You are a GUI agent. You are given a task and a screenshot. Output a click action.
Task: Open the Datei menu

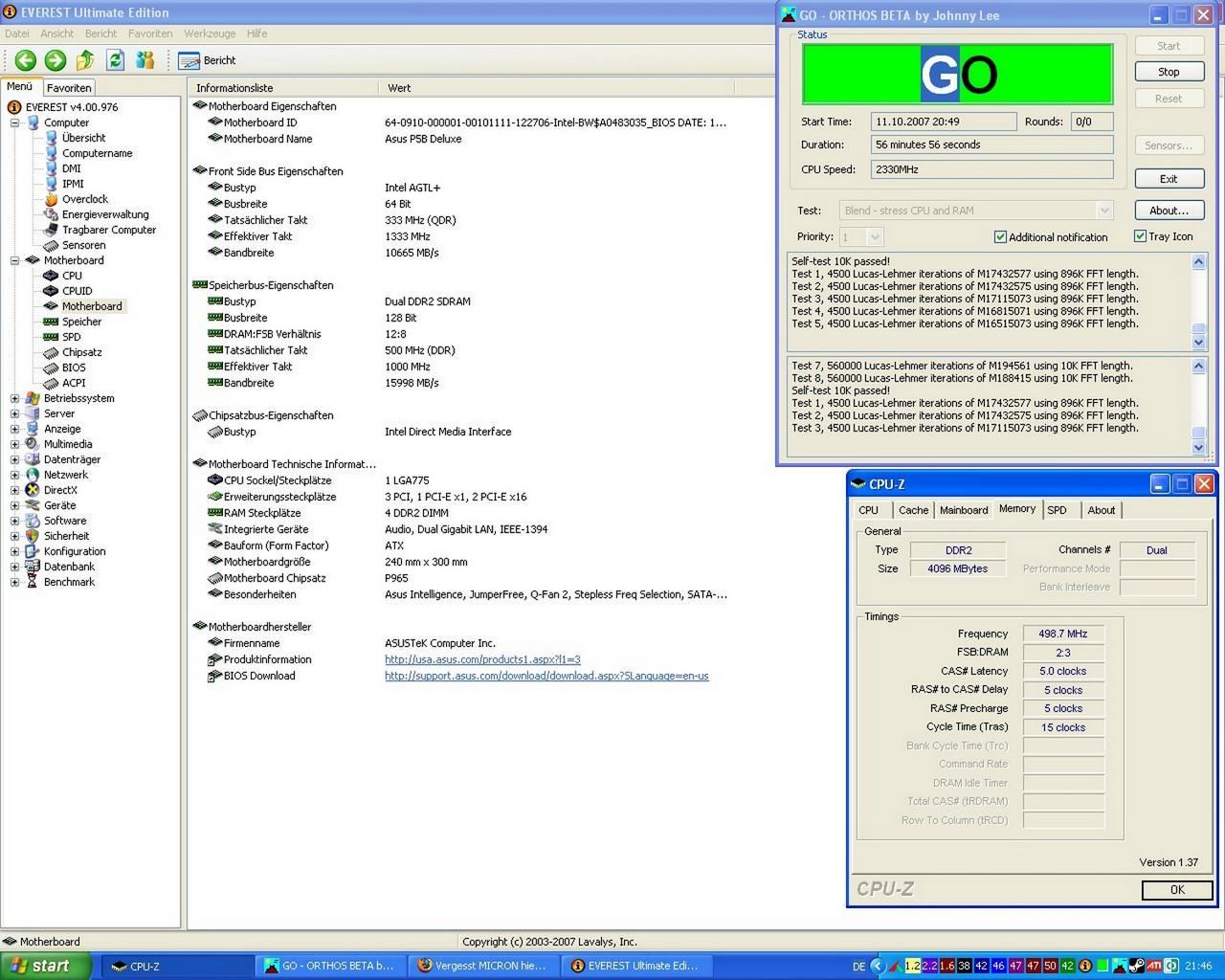[17, 33]
